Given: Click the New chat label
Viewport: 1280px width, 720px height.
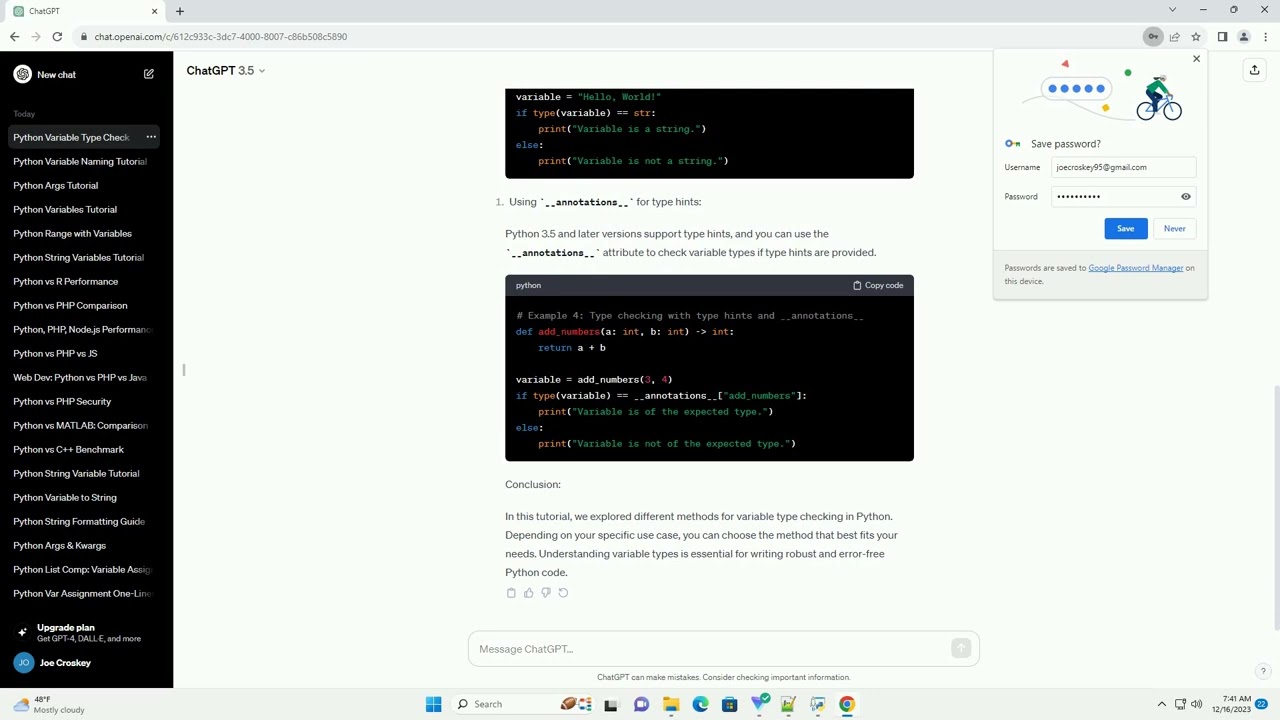Looking at the screenshot, I should pyautogui.click(x=56, y=75).
